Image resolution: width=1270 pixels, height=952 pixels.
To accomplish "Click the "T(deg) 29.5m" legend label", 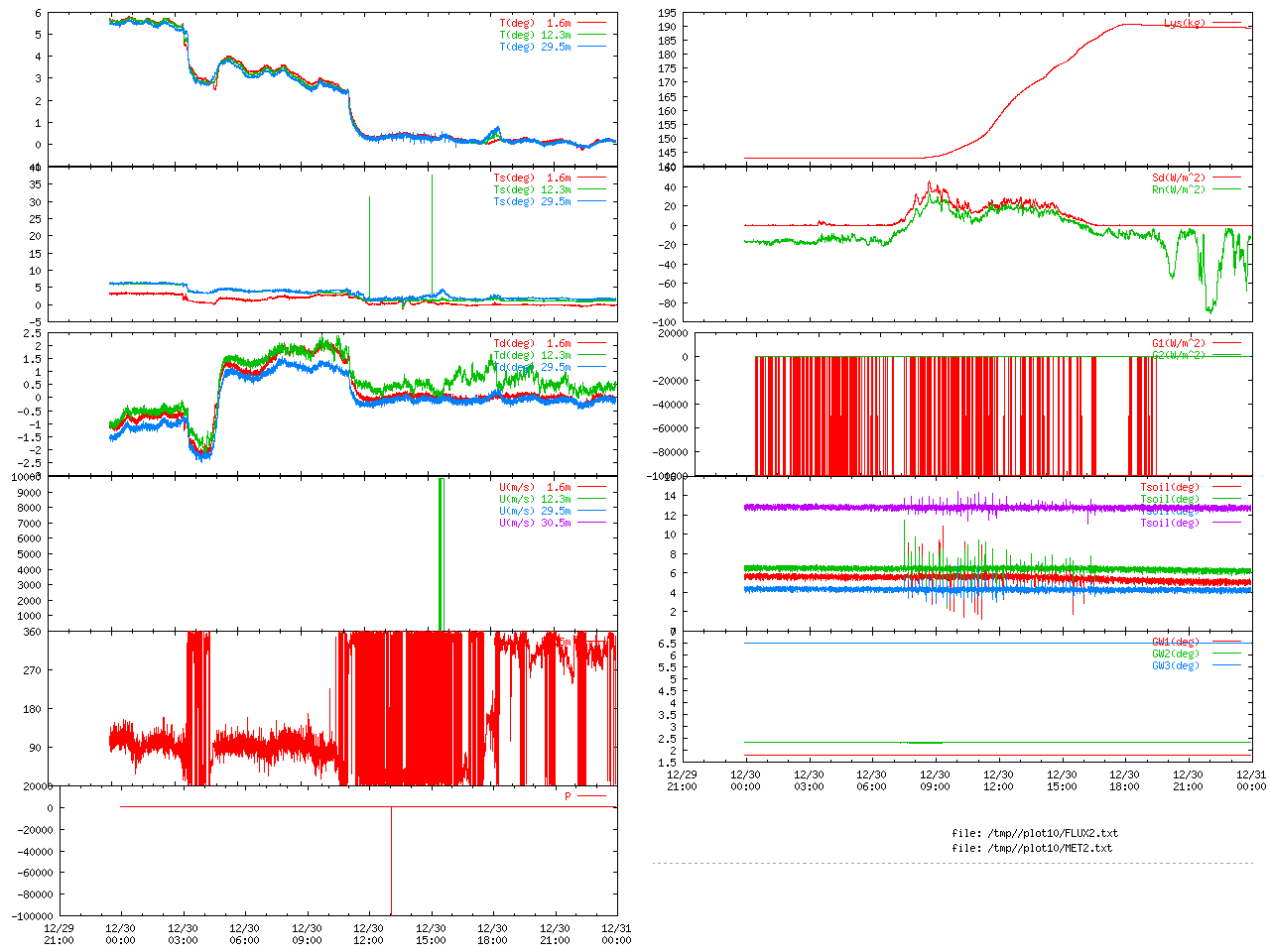I will point(535,47).
